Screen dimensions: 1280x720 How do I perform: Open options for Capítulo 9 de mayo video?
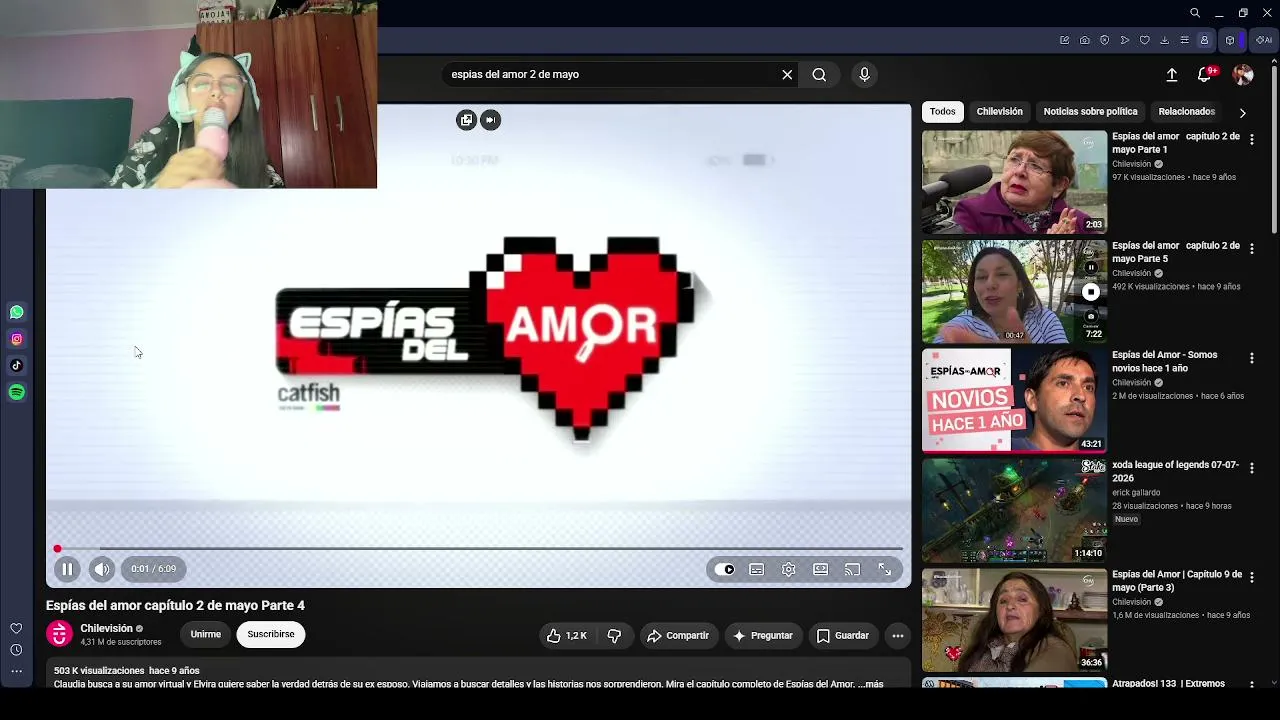coord(1252,578)
